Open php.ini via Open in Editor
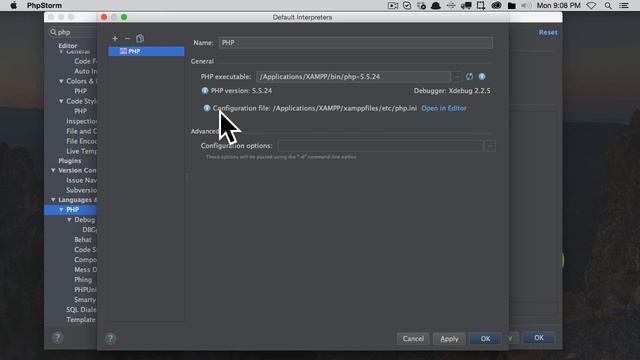Image resolution: width=640 pixels, height=360 pixels. [x=444, y=108]
